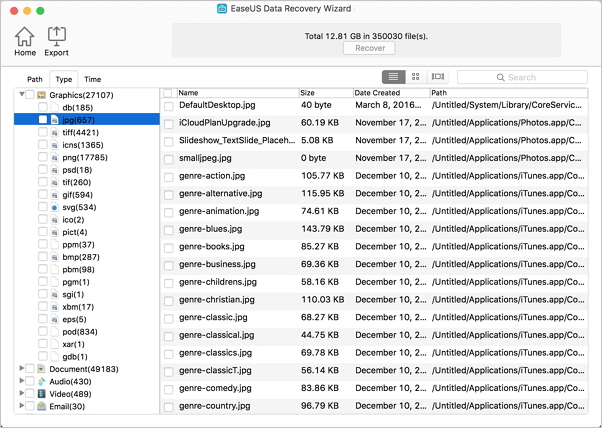
Task: Click the Total 12.81 GB summary text
Action: [366, 36]
